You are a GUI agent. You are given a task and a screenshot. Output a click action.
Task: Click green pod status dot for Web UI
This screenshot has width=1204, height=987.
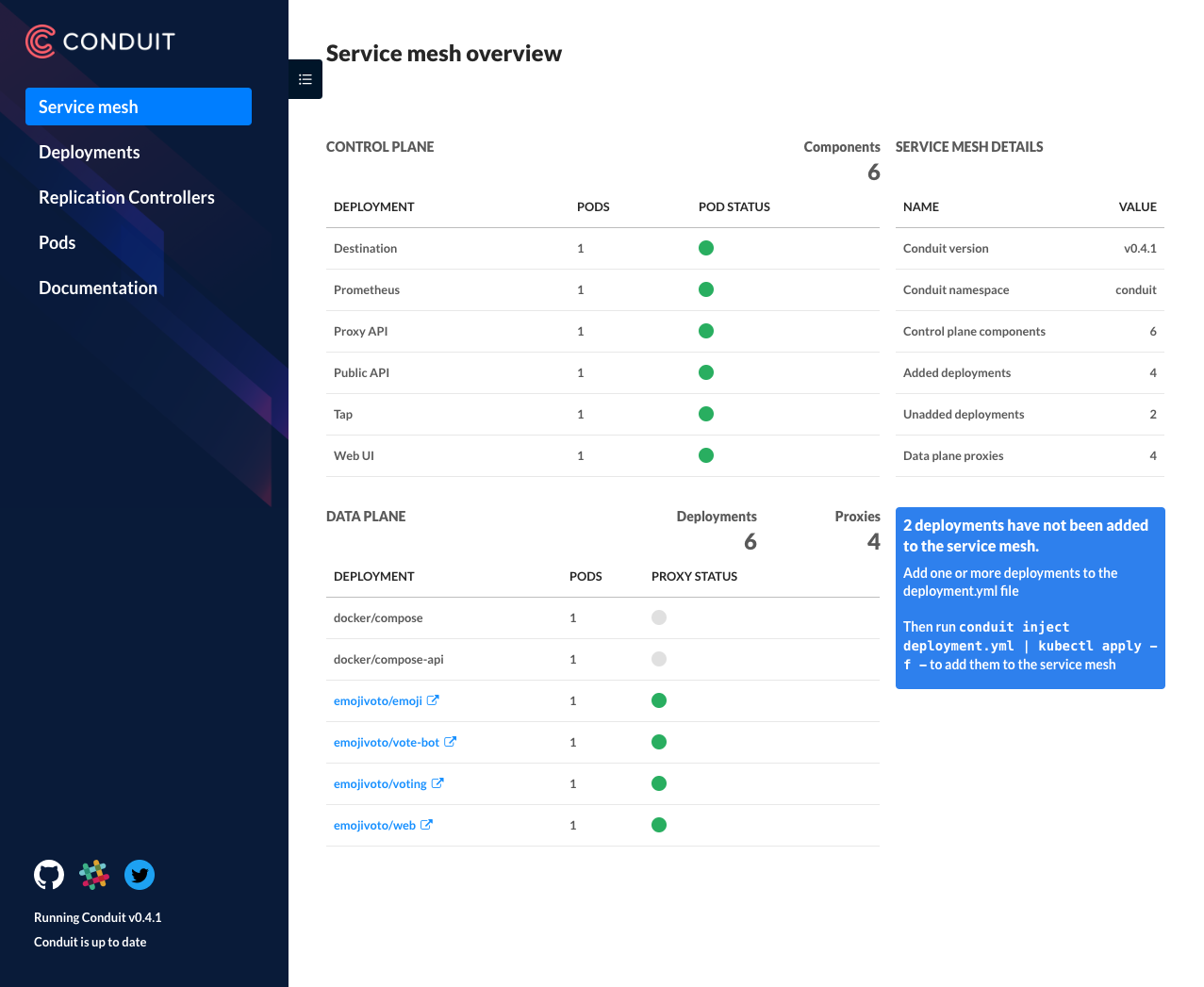click(706, 455)
